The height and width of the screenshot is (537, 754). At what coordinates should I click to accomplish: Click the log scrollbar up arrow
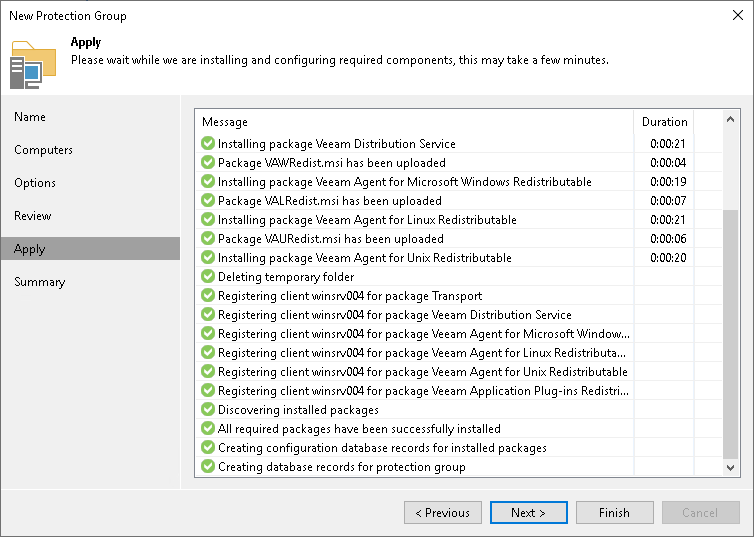730,119
